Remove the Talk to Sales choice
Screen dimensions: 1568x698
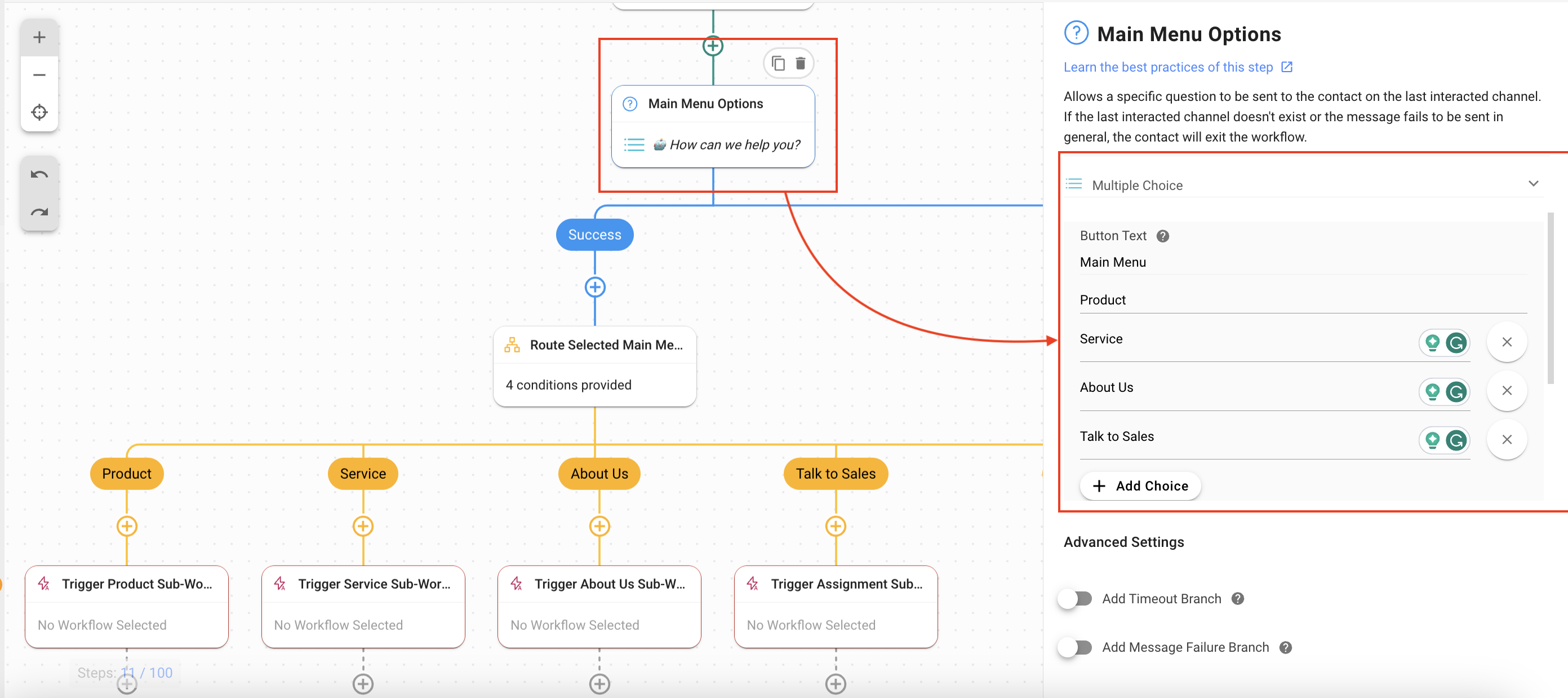tap(1507, 440)
